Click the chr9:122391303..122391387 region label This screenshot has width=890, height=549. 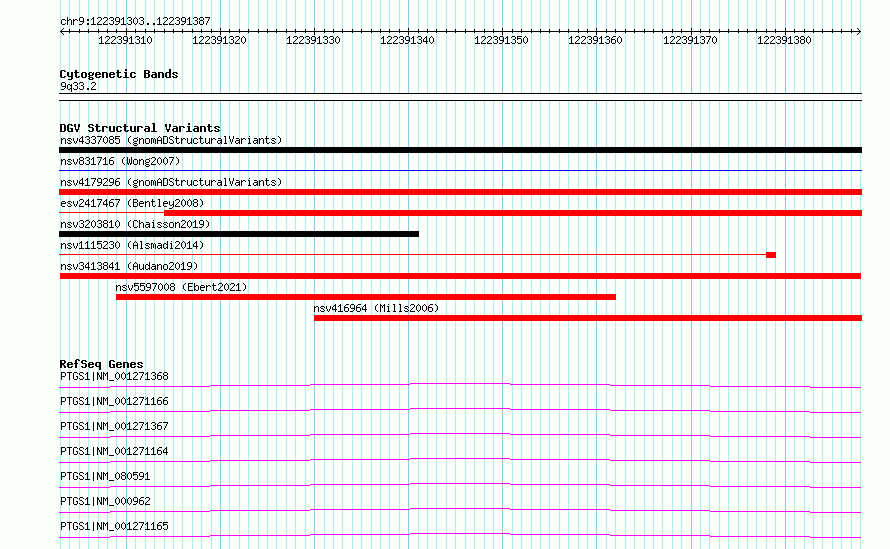[x=135, y=21]
